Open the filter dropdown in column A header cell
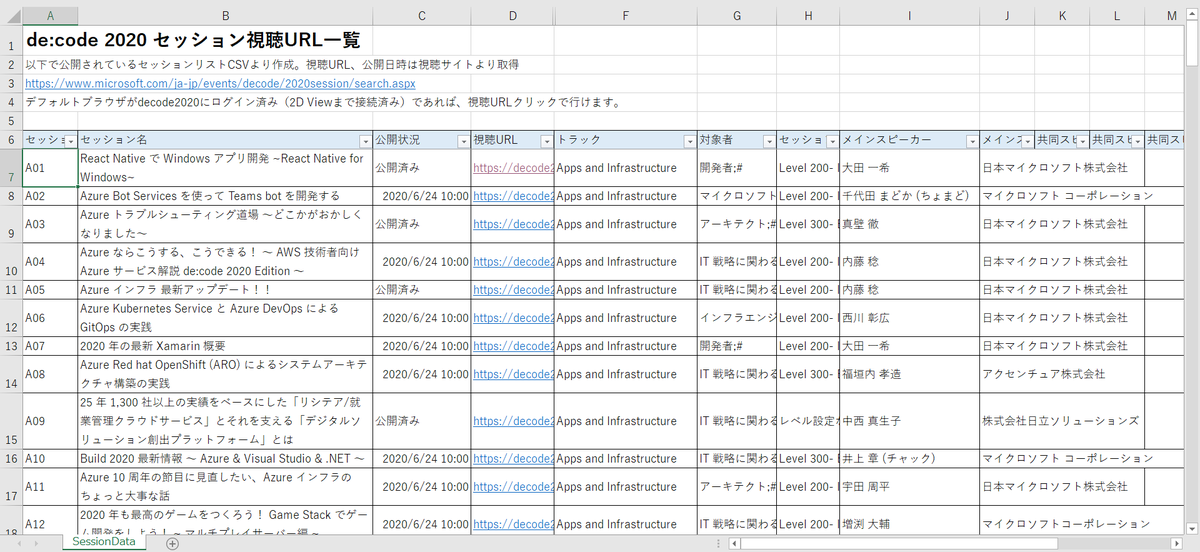Screen dimensions: 1200x552 pos(70,141)
